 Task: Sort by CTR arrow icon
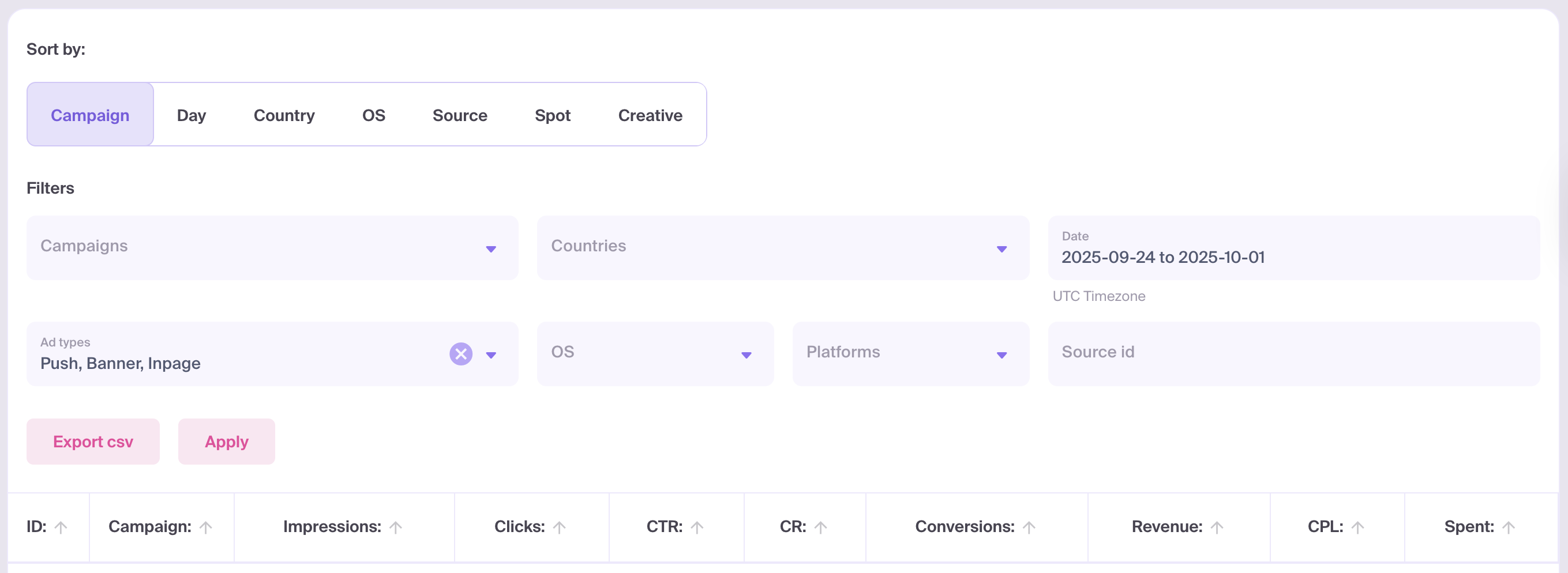coord(697,527)
